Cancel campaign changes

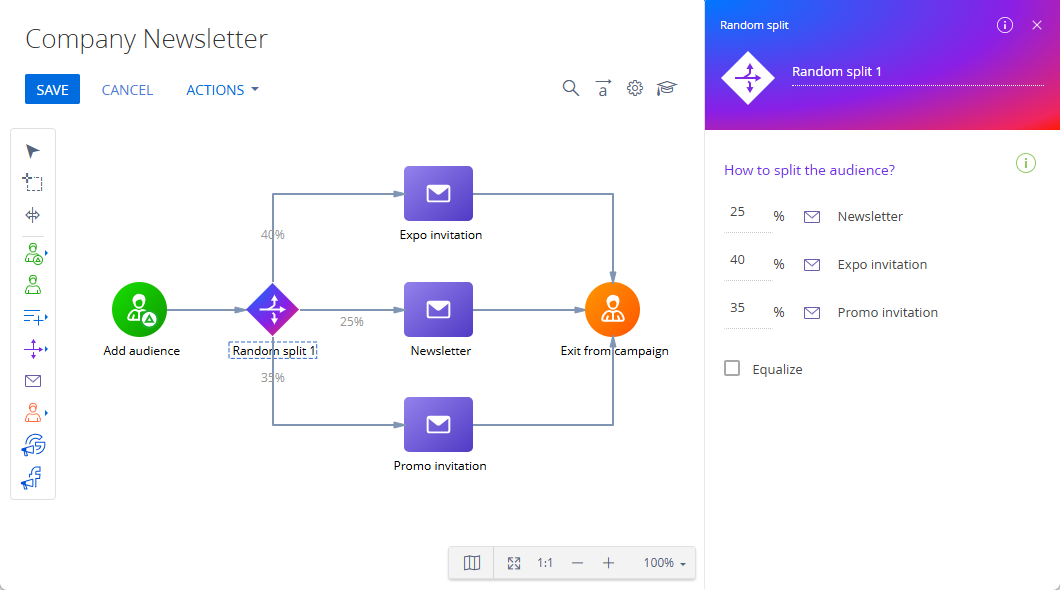coord(127,90)
